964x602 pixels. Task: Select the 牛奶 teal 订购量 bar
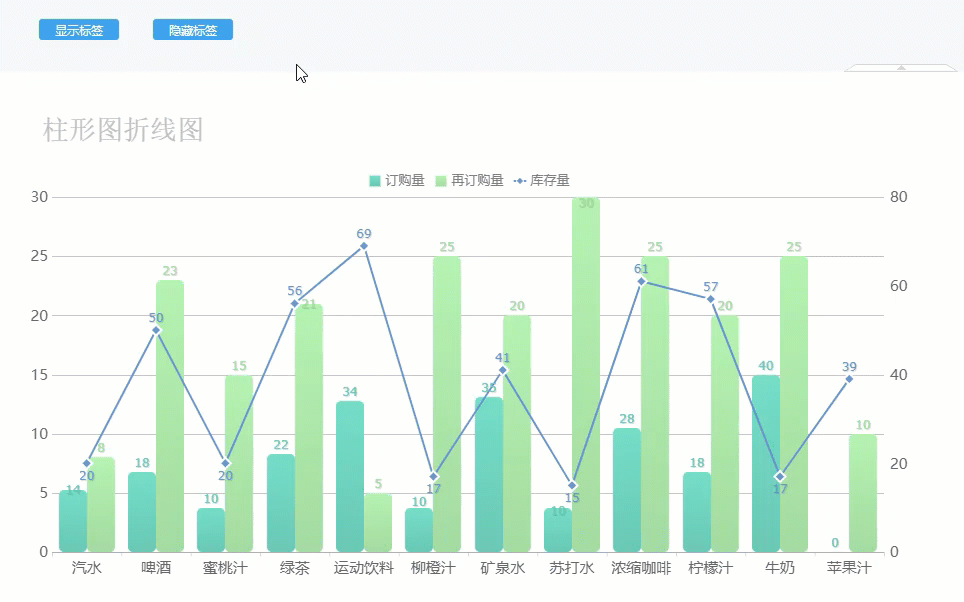766,465
